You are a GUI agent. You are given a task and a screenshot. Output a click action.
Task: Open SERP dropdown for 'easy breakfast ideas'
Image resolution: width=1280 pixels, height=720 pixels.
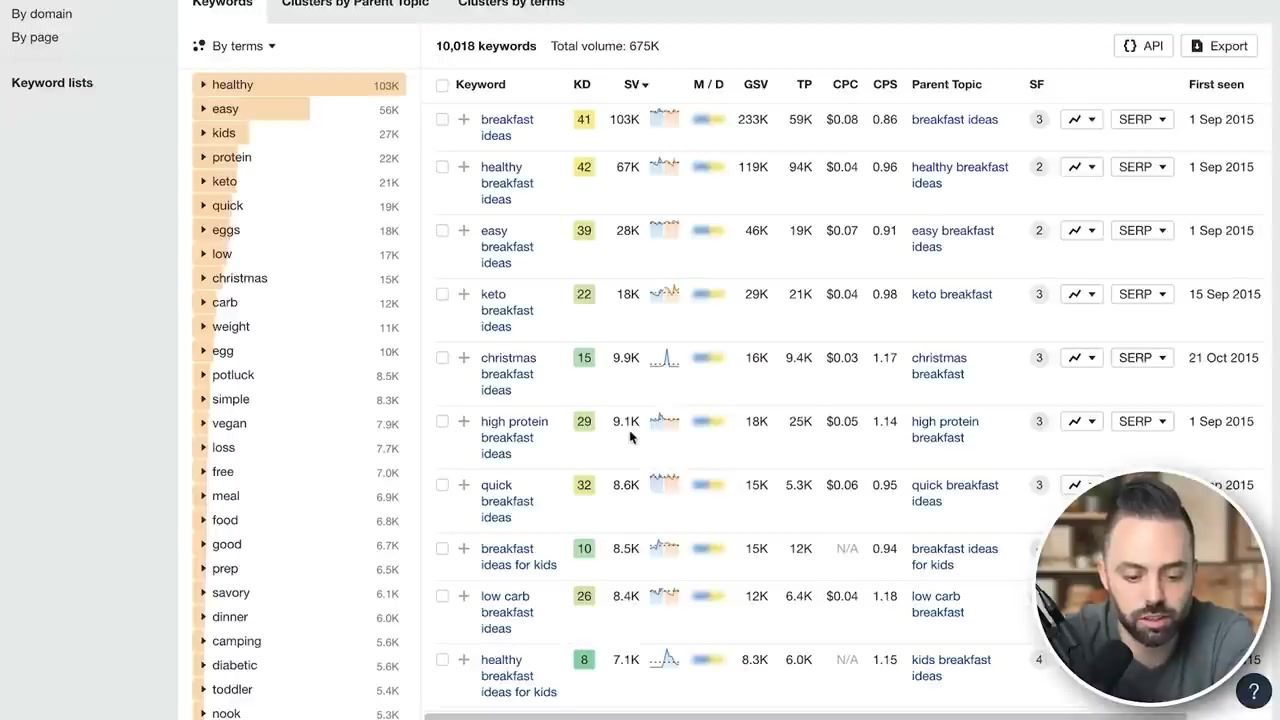[x=1142, y=230]
